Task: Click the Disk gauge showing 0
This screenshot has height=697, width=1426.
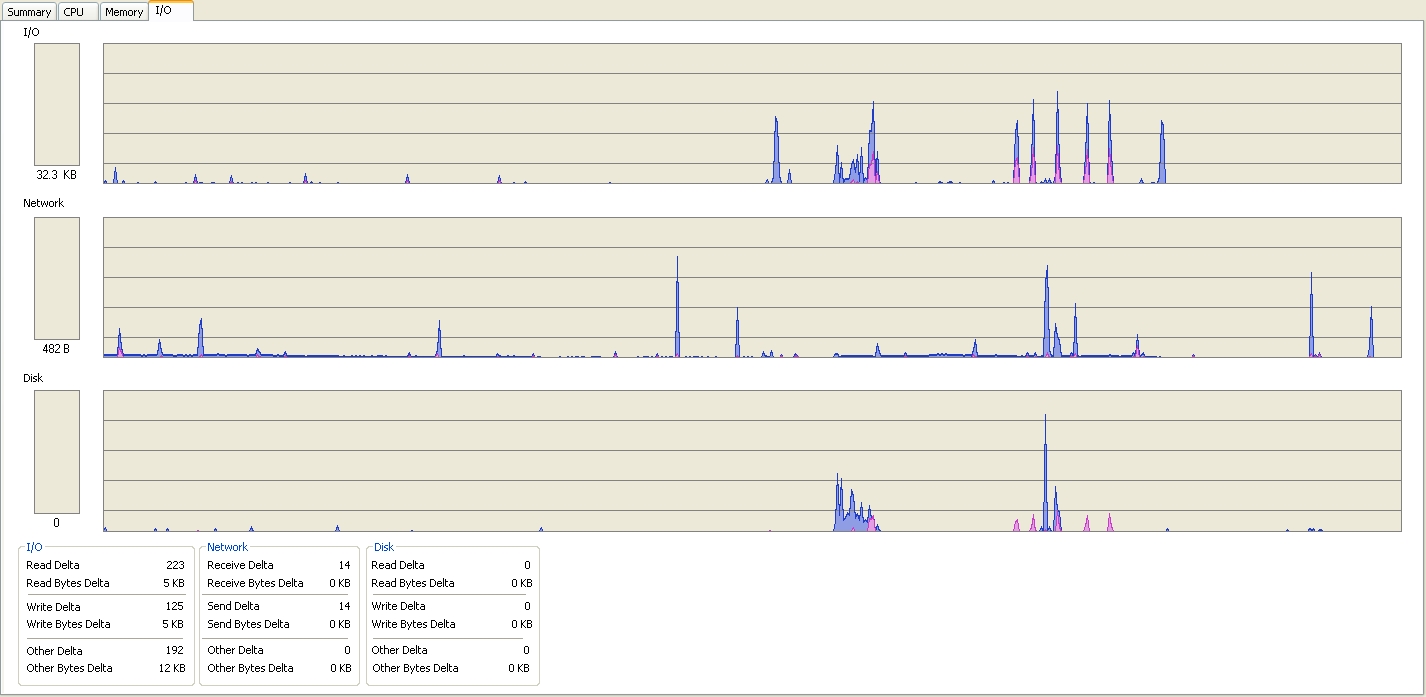Action: click(57, 452)
